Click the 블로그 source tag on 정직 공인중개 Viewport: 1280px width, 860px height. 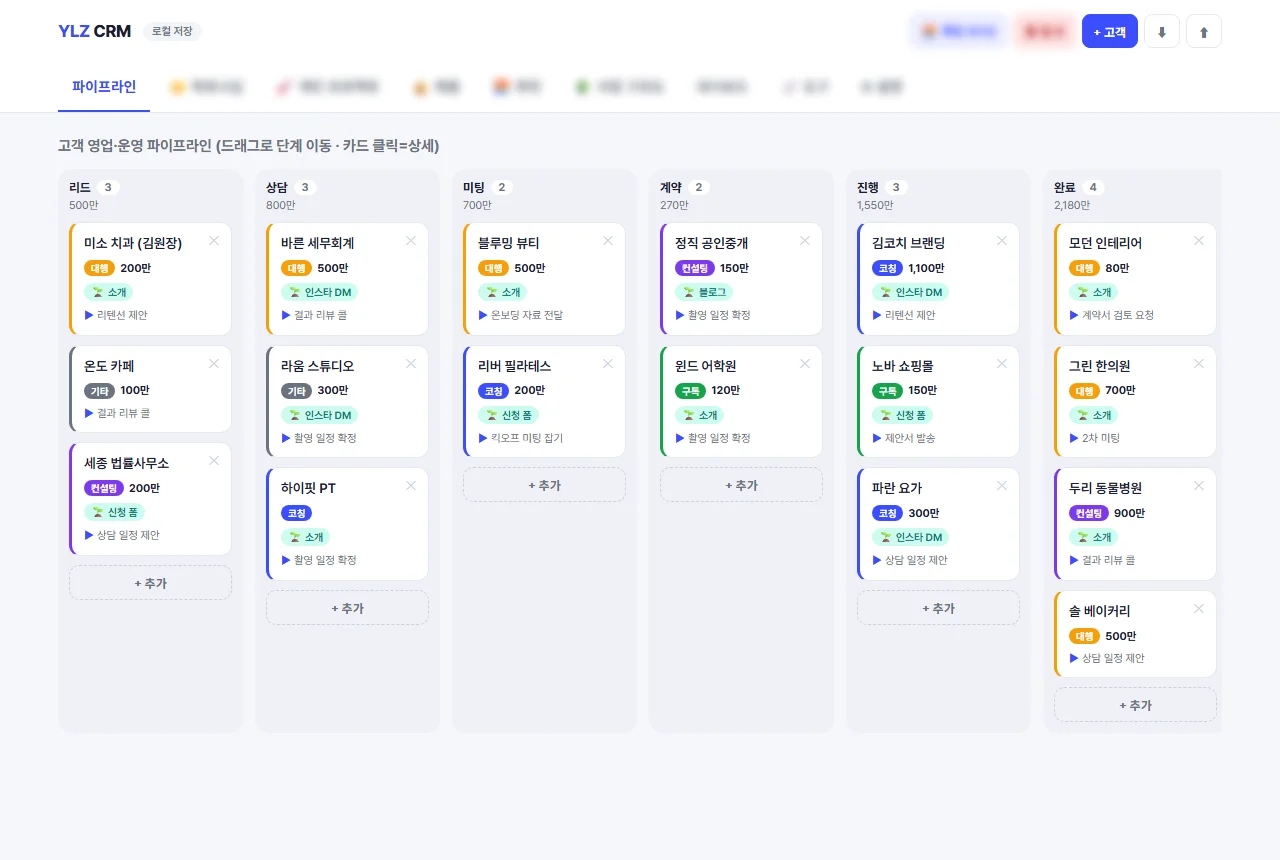point(704,292)
